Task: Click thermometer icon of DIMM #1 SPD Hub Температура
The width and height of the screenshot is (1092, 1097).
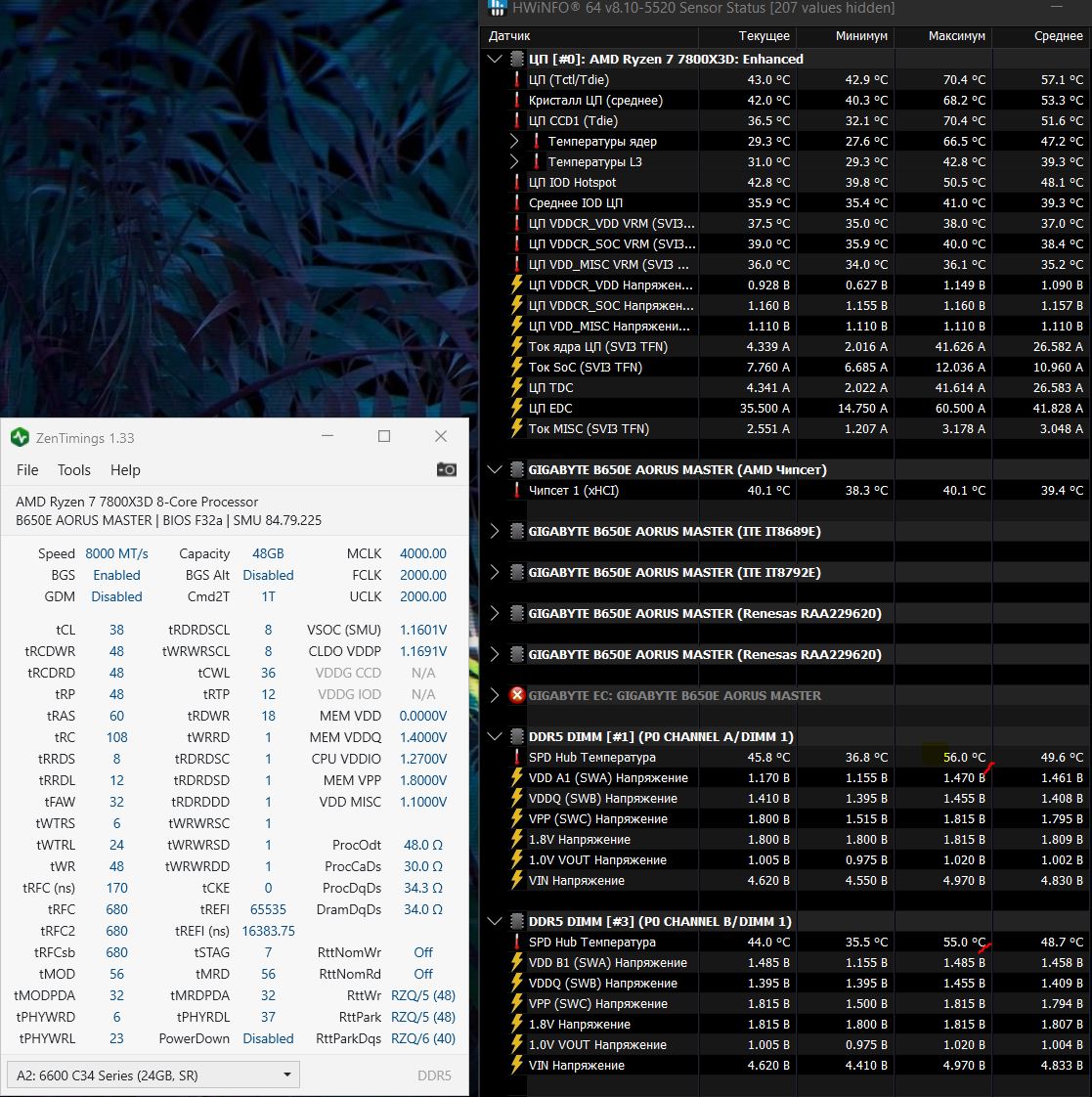Action: [517, 757]
